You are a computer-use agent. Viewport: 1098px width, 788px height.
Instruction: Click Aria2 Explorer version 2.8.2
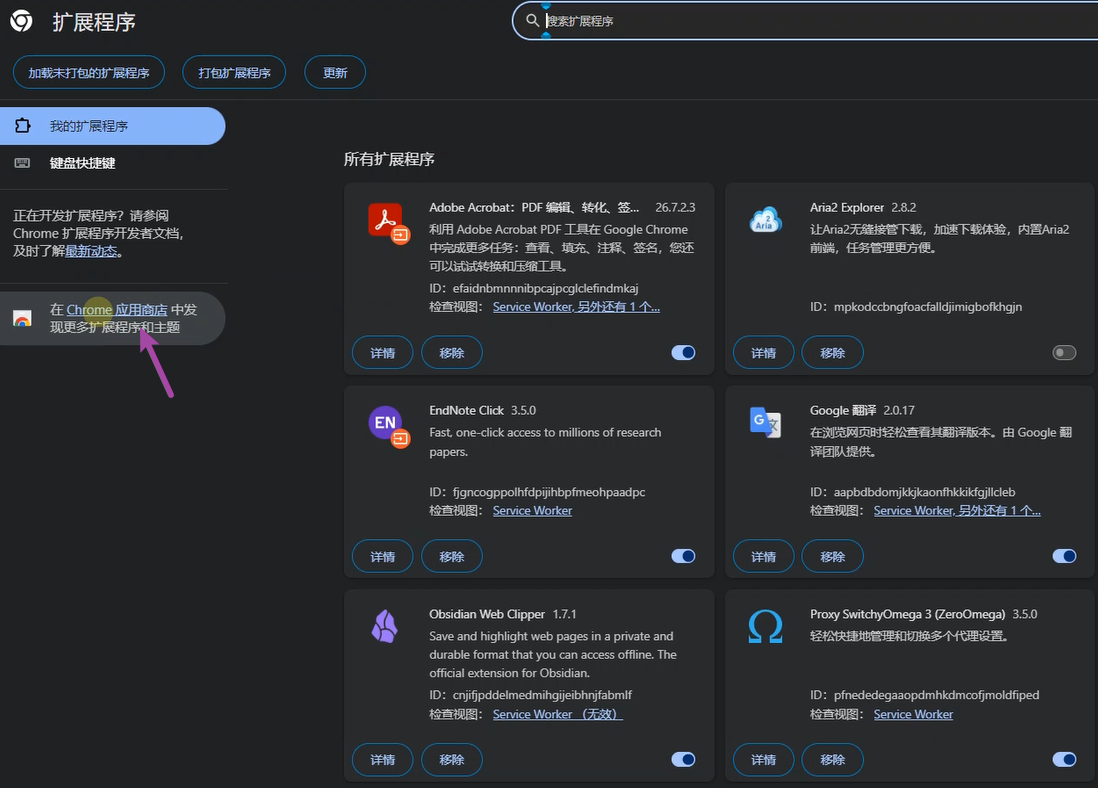(x=903, y=207)
